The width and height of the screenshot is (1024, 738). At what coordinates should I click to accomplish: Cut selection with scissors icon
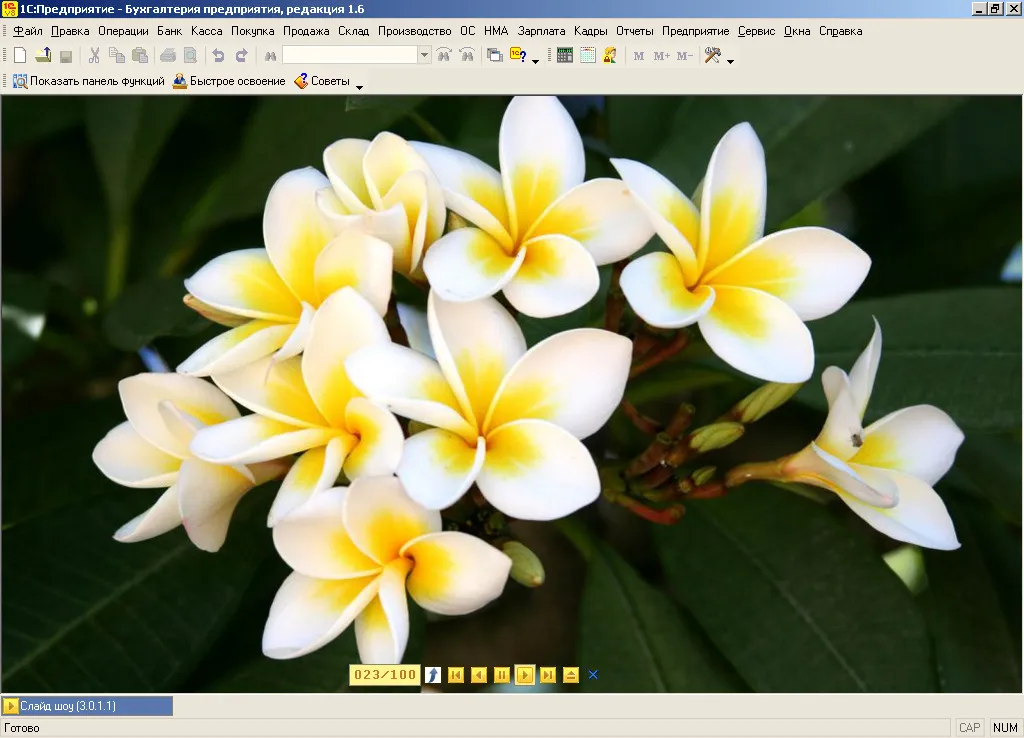pyautogui.click(x=94, y=56)
